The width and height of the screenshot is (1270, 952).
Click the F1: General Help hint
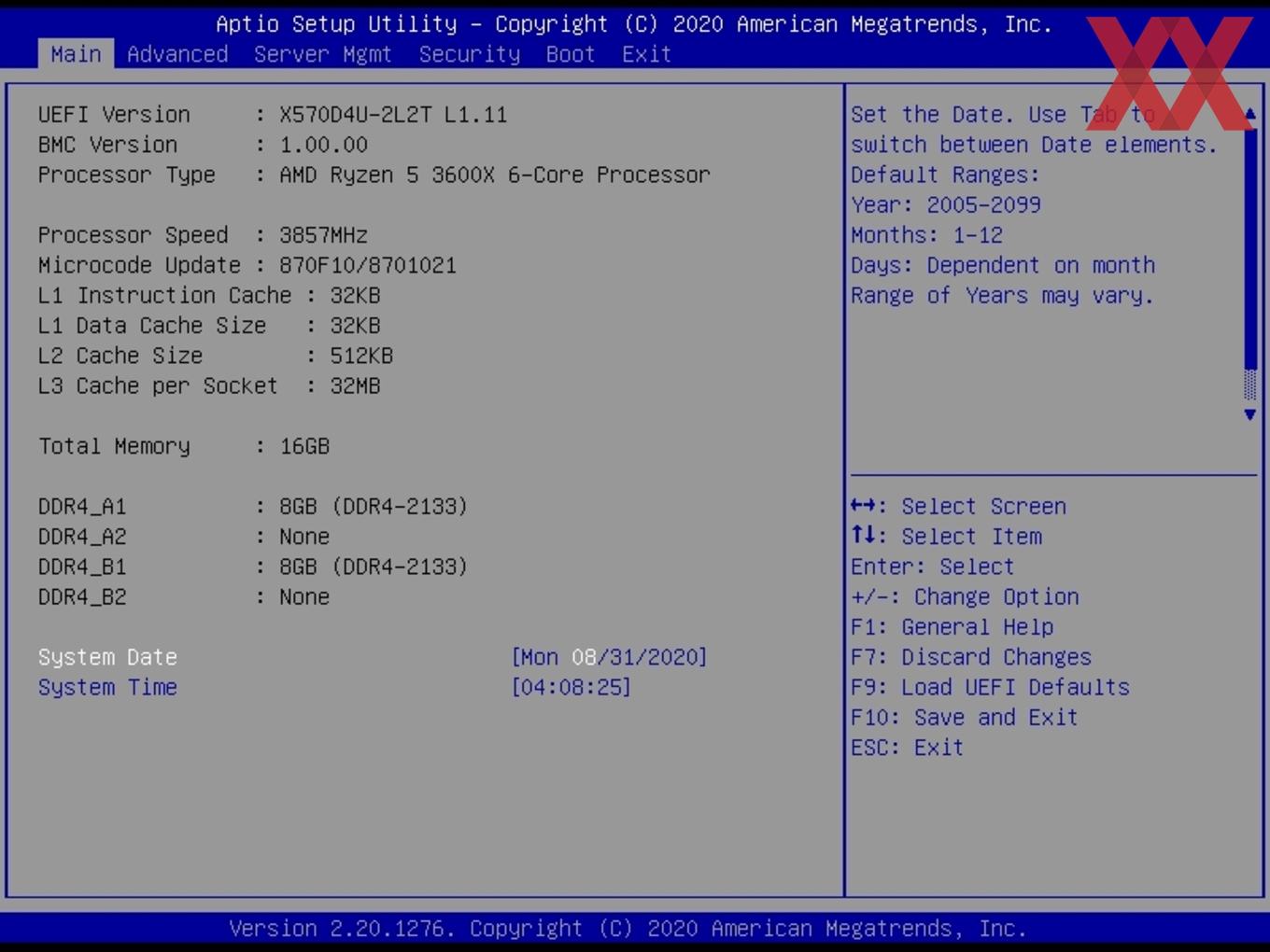952,627
